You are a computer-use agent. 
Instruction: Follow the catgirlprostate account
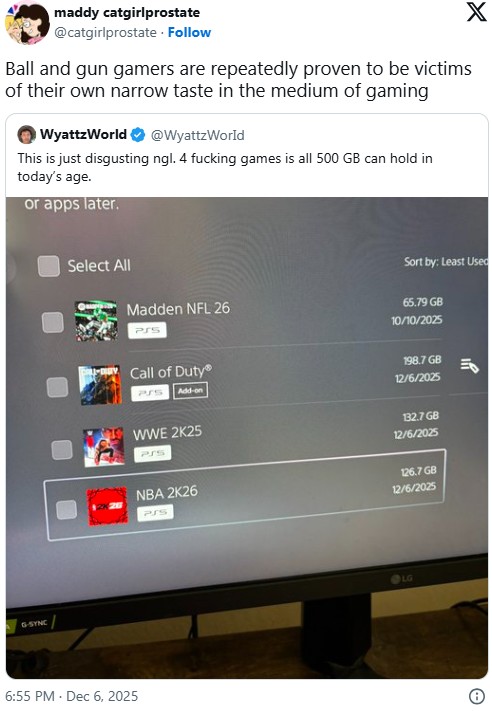click(189, 32)
